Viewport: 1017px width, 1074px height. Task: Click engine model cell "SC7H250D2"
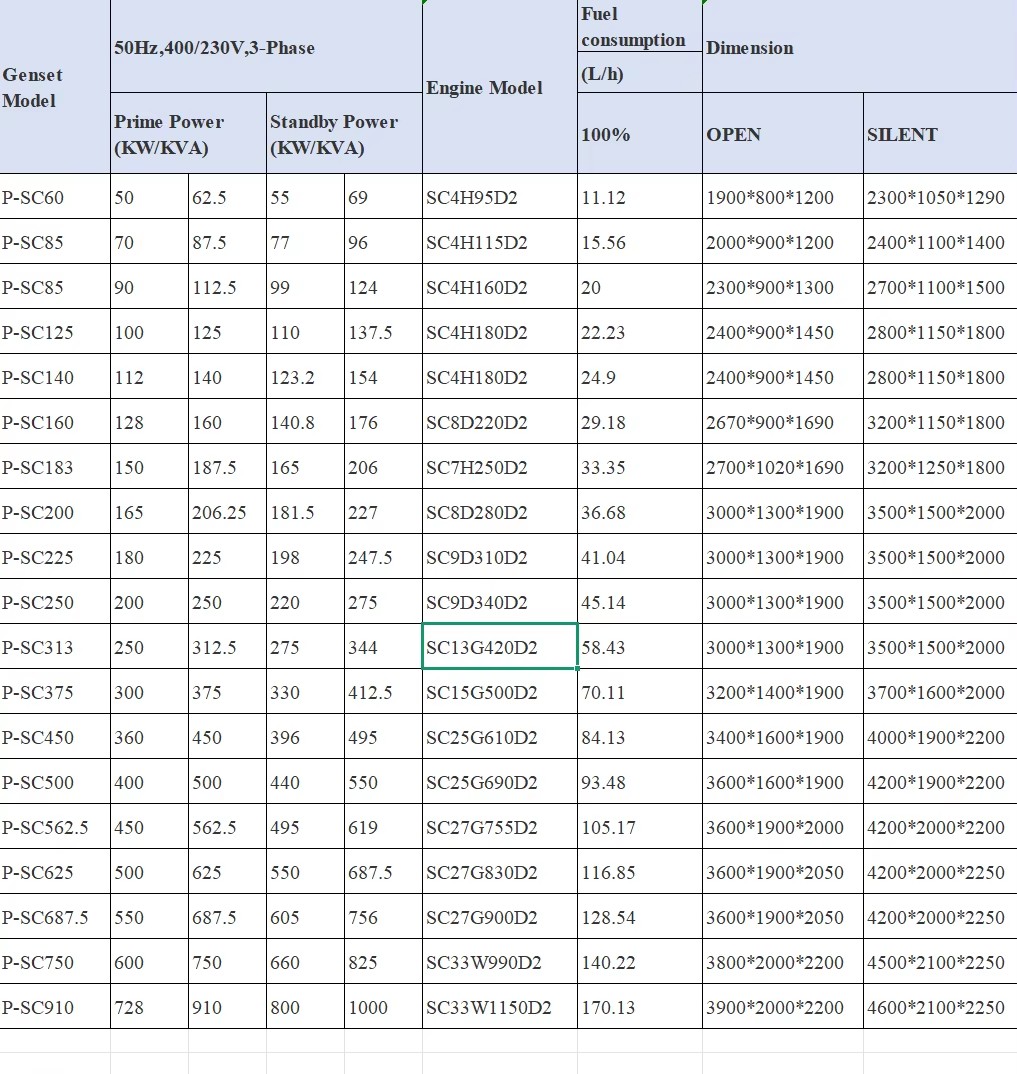tap(500, 467)
